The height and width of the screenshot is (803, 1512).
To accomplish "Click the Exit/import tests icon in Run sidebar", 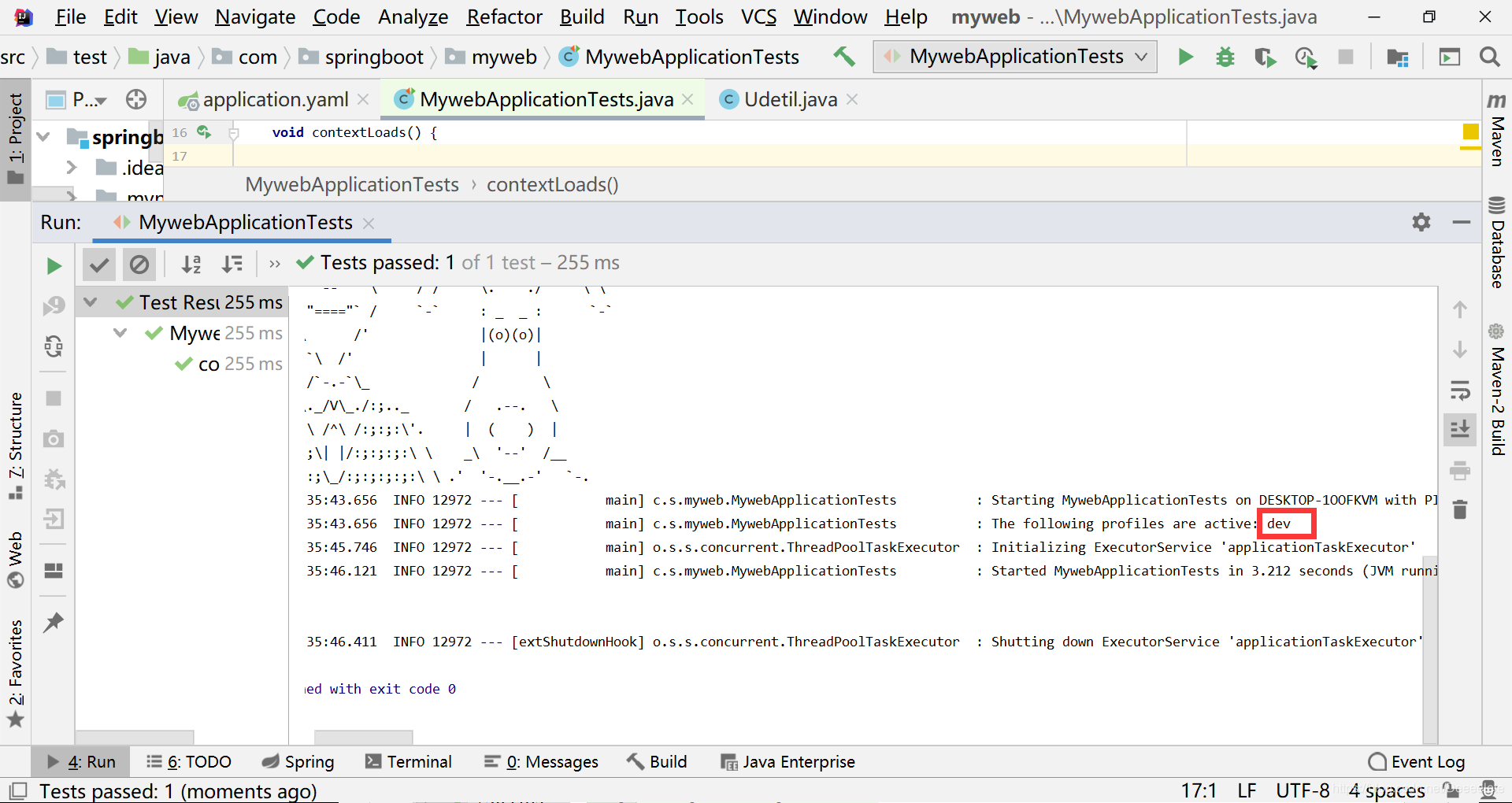I will 54,519.
